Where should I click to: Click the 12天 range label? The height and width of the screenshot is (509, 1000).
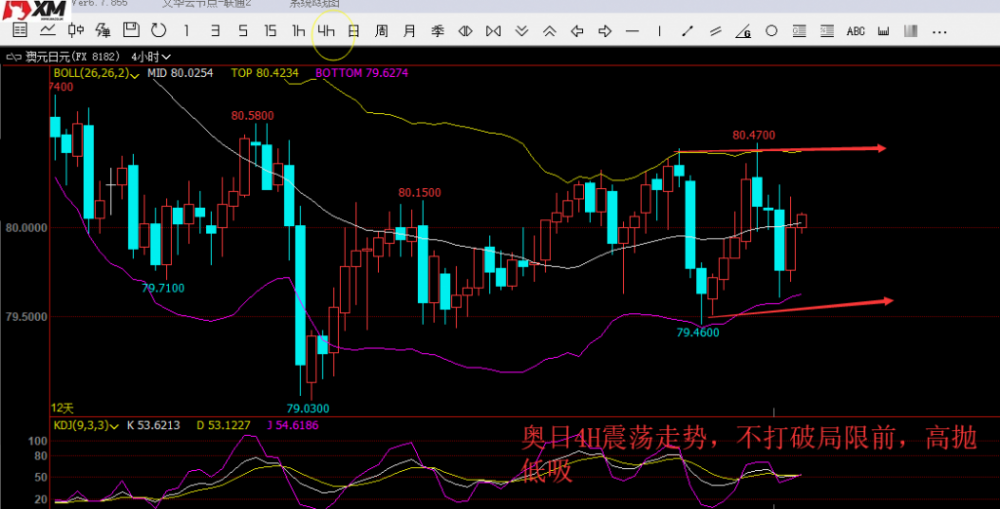(62, 408)
